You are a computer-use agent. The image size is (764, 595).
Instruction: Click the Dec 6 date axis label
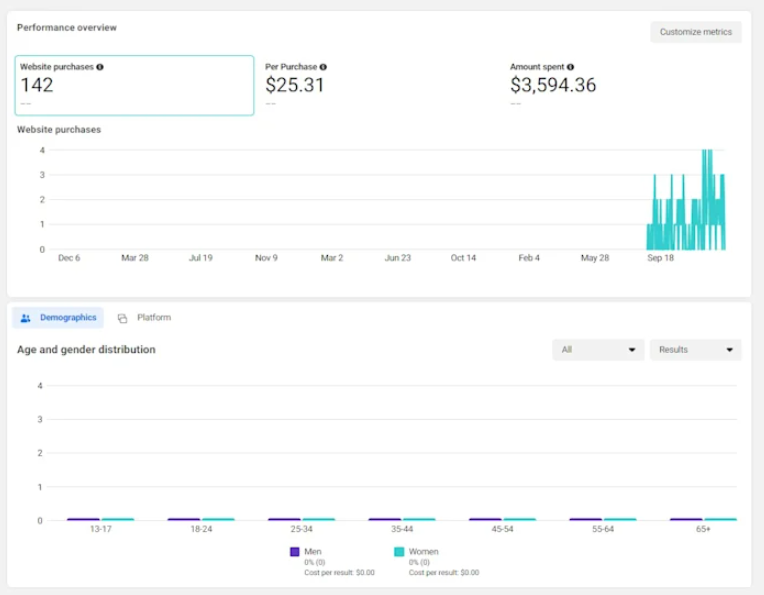point(69,258)
